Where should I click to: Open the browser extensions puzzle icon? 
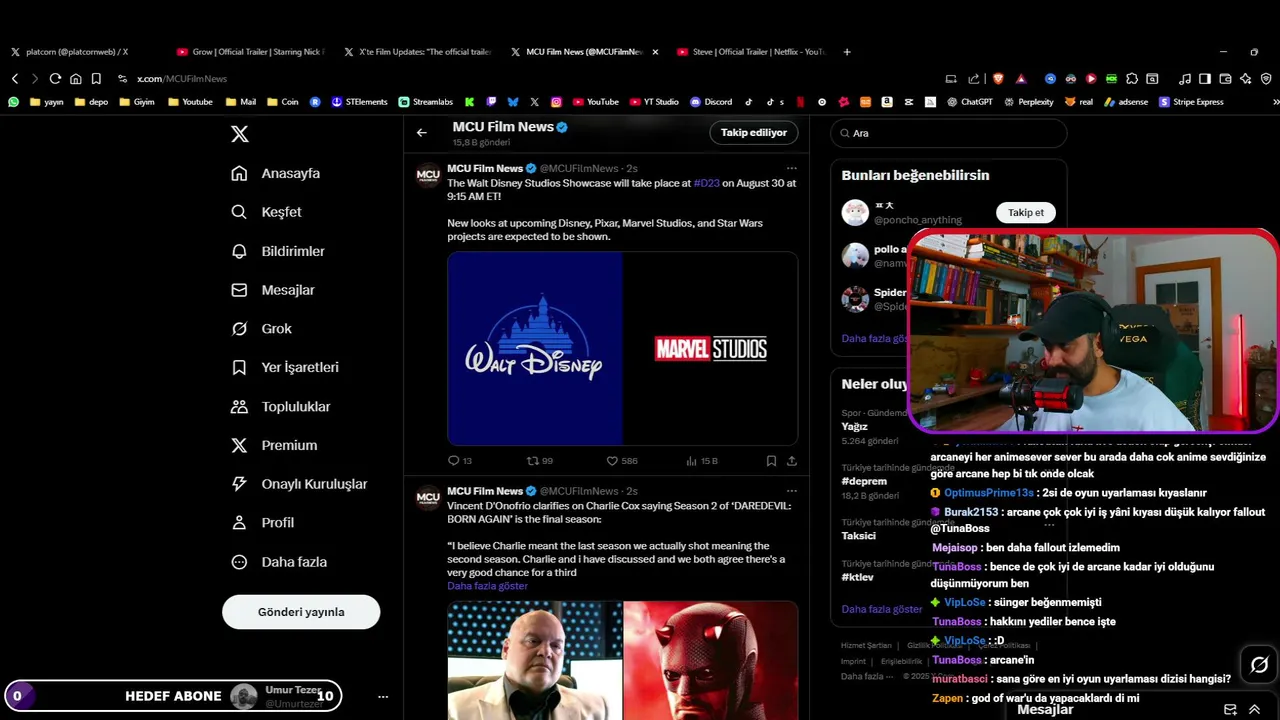pos(1132,78)
